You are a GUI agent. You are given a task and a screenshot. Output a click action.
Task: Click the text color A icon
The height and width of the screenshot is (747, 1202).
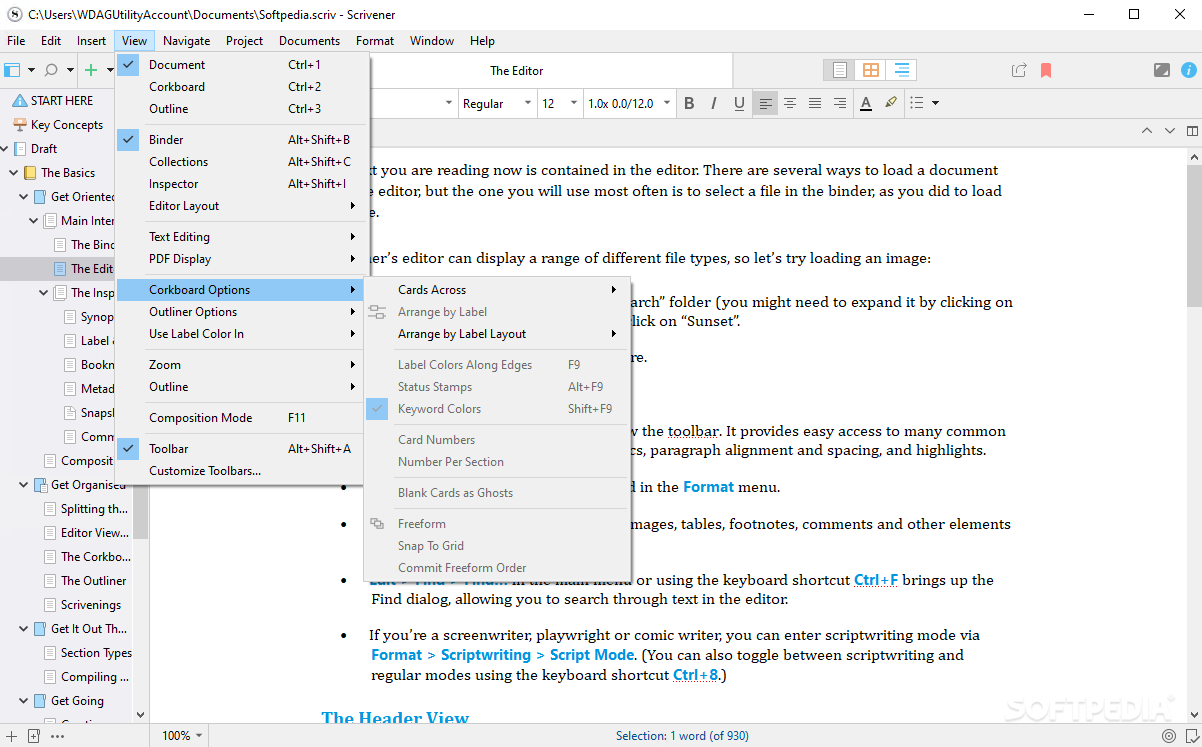pos(866,103)
